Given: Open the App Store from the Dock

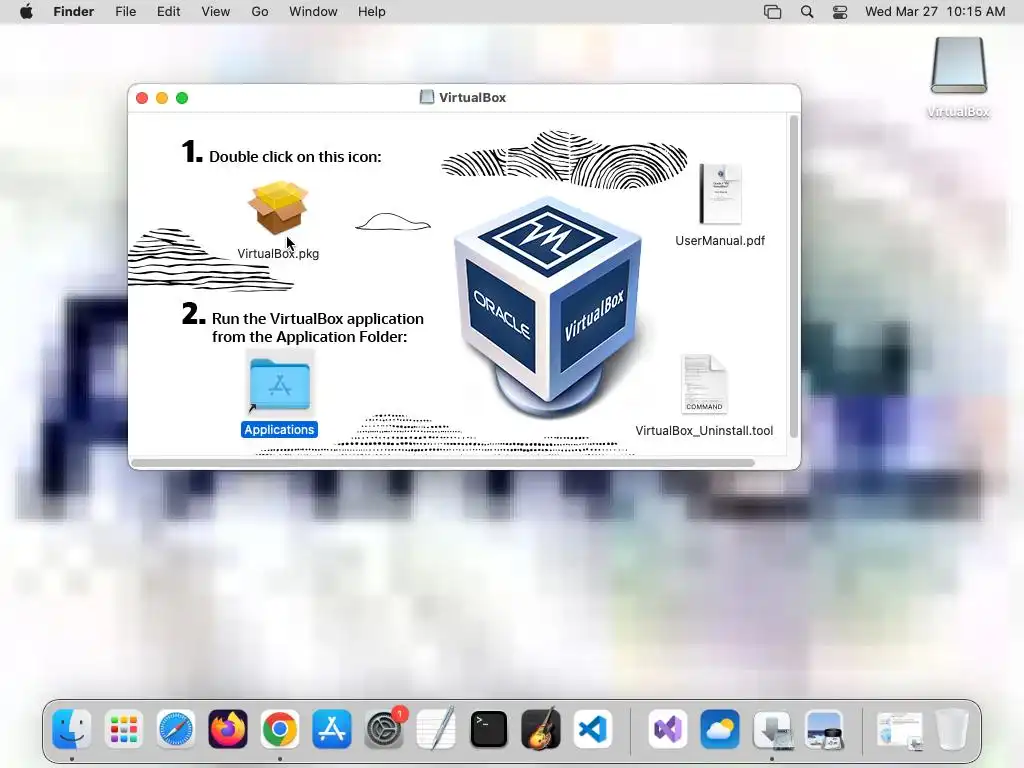Looking at the screenshot, I should (332, 729).
